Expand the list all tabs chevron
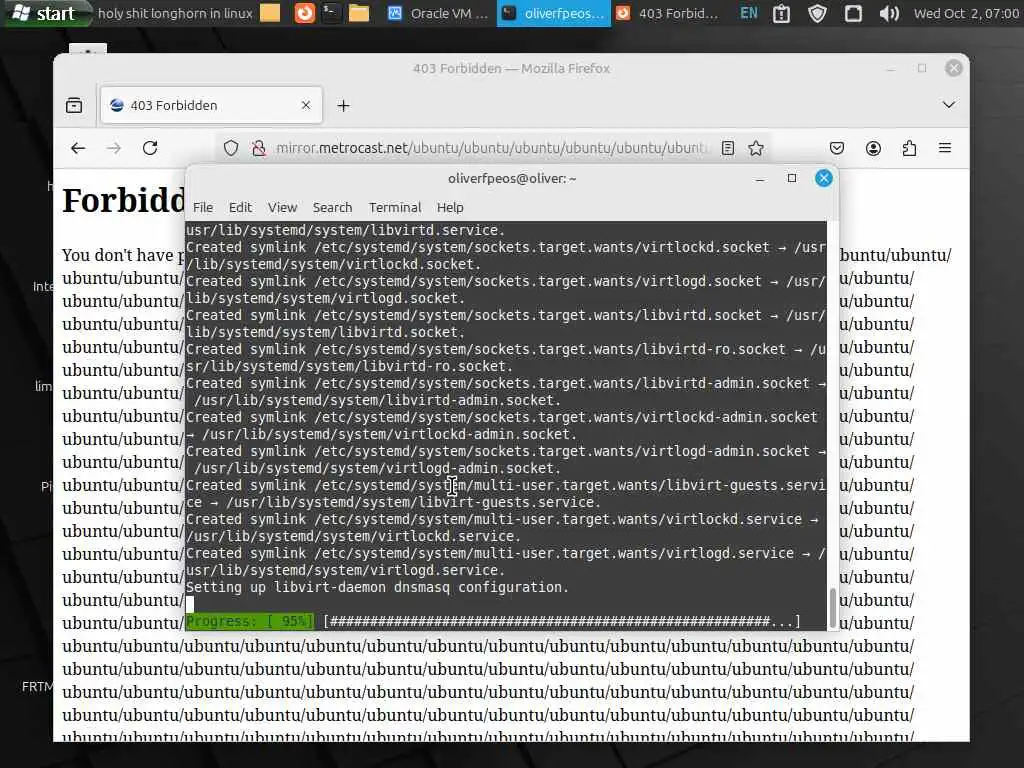This screenshot has height=768, width=1024. (x=949, y=104)
